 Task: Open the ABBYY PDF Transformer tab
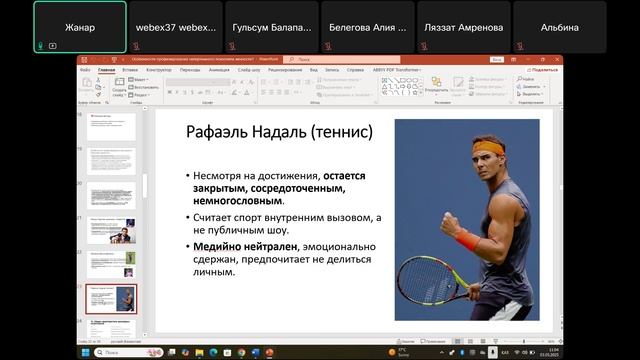[397, 70]
